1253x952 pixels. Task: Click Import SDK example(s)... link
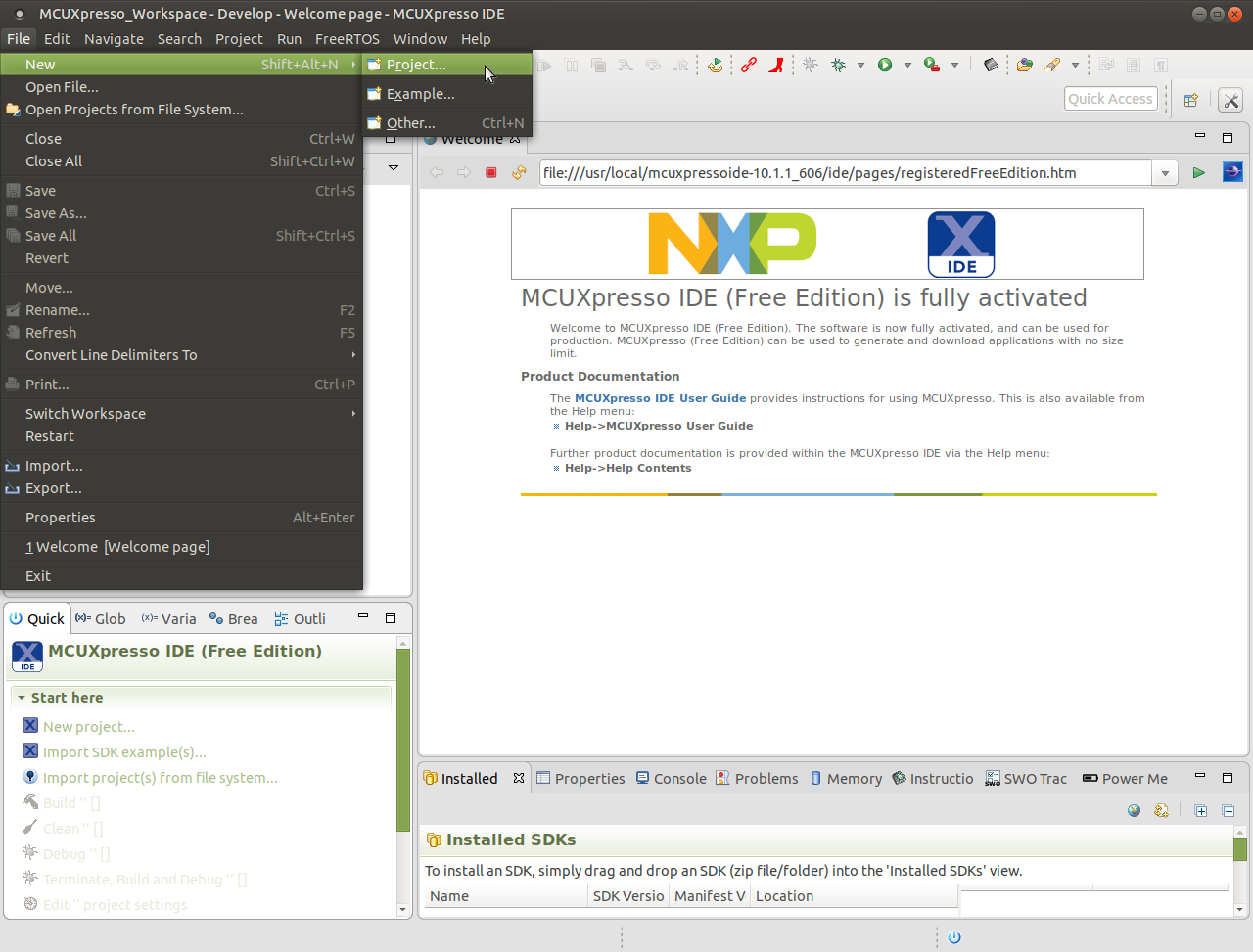[x=124, y=752]
